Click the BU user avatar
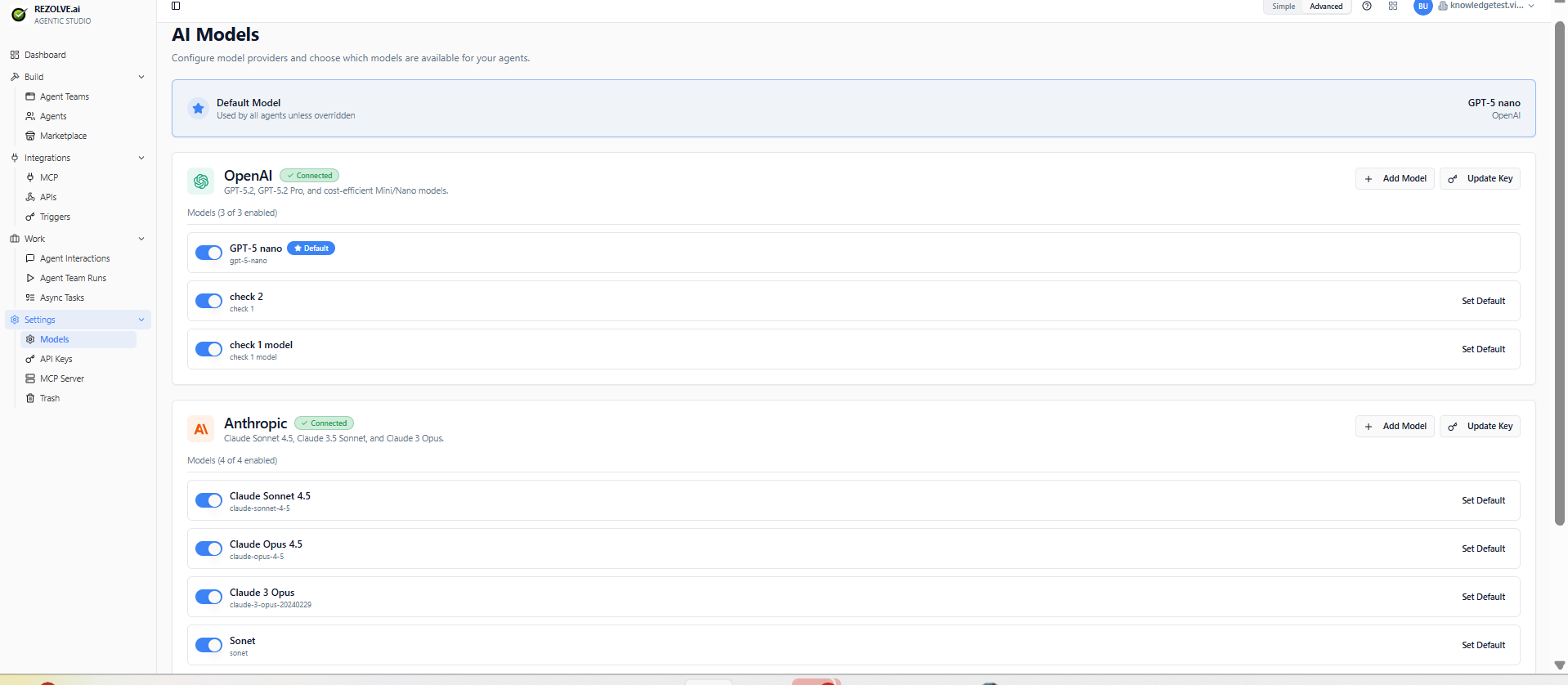The height and width of the screenshot is (685, 1568). pyautogui.click(x=1423, y=7)
